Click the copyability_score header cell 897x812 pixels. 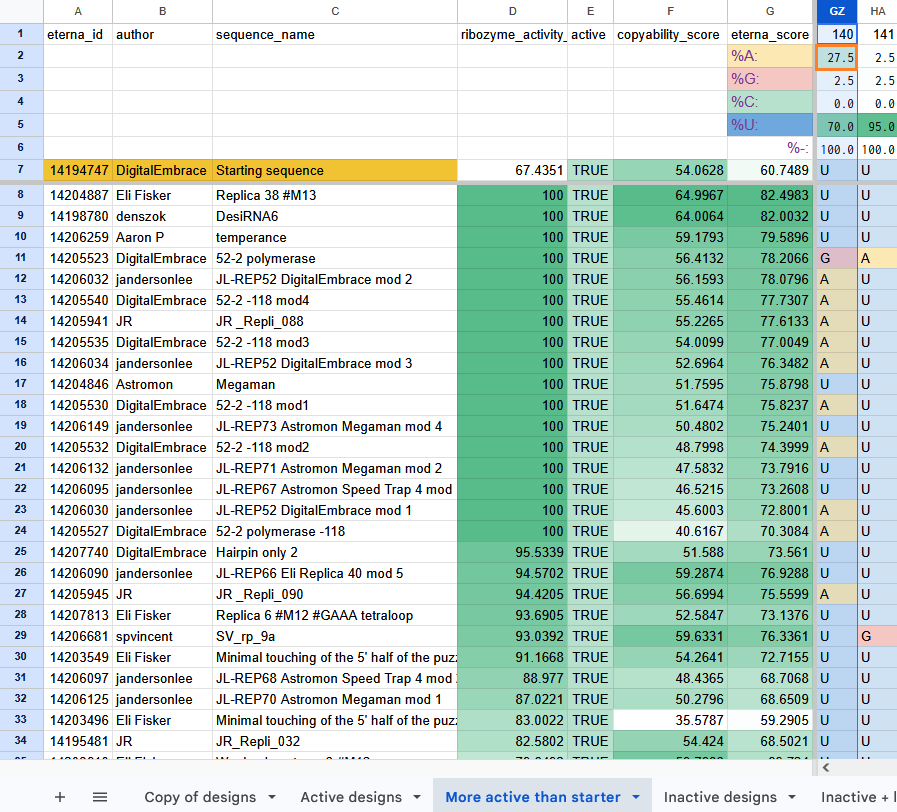click(670, 34)
